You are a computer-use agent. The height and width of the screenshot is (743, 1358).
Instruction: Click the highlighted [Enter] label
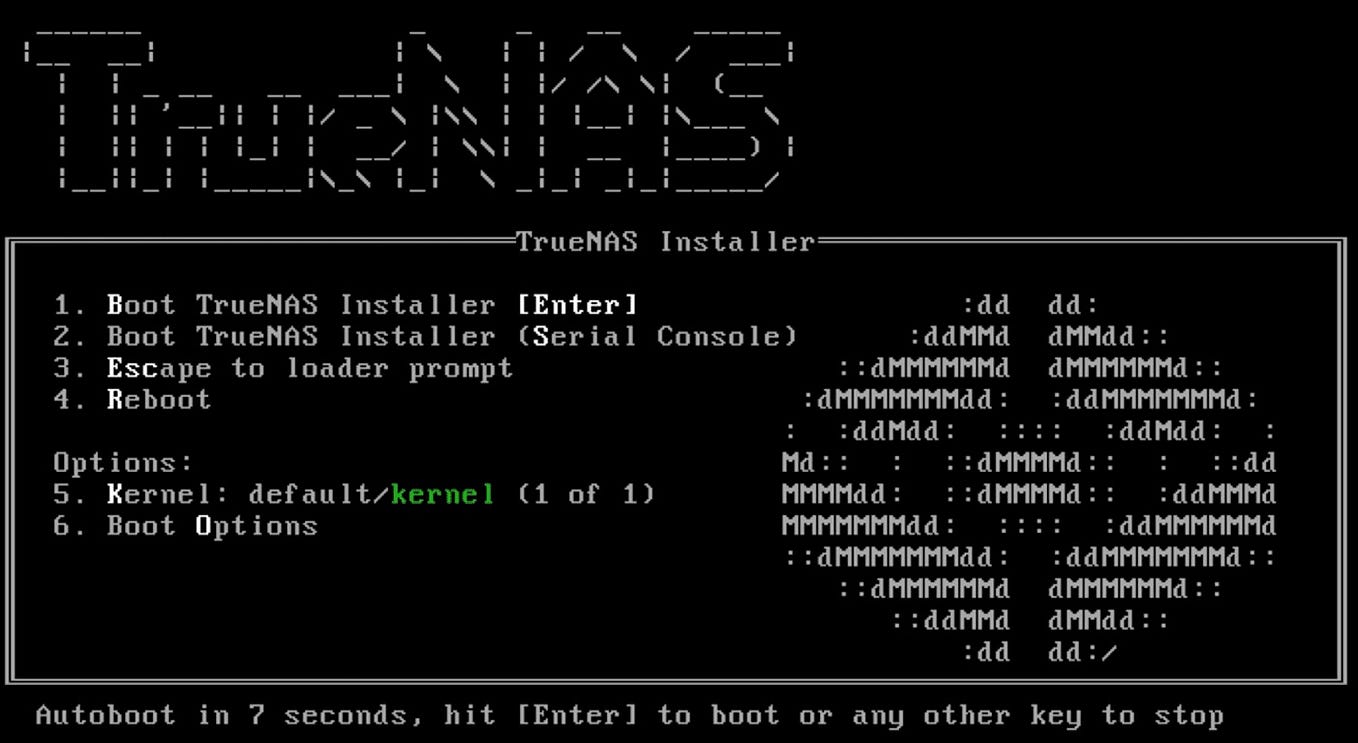[x=576, y=304]
